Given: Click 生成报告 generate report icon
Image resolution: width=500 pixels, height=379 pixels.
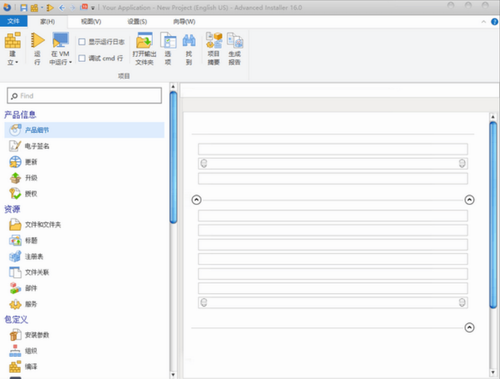Looking at the screenshot, I should tap(235, 49).
